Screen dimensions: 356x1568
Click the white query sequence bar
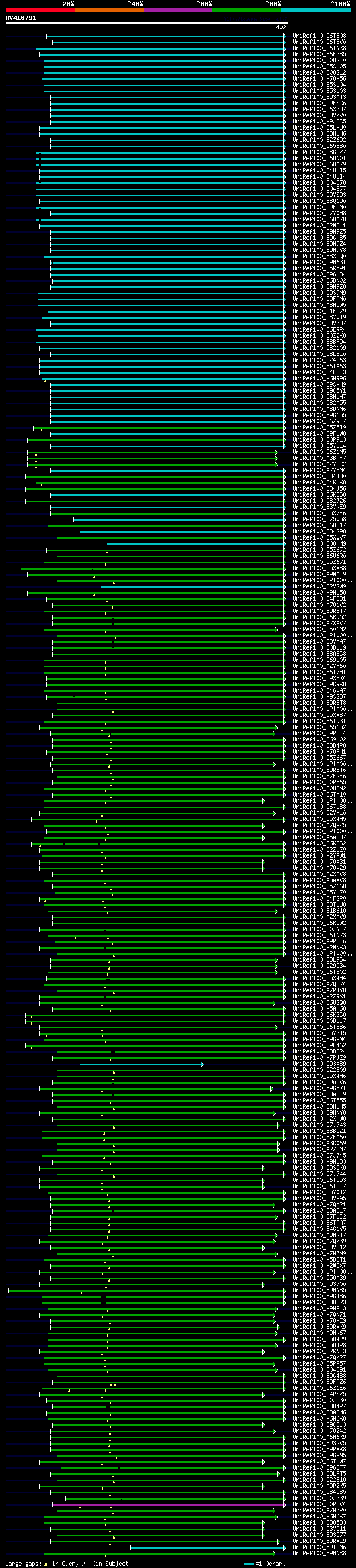[x=147, y=22]
